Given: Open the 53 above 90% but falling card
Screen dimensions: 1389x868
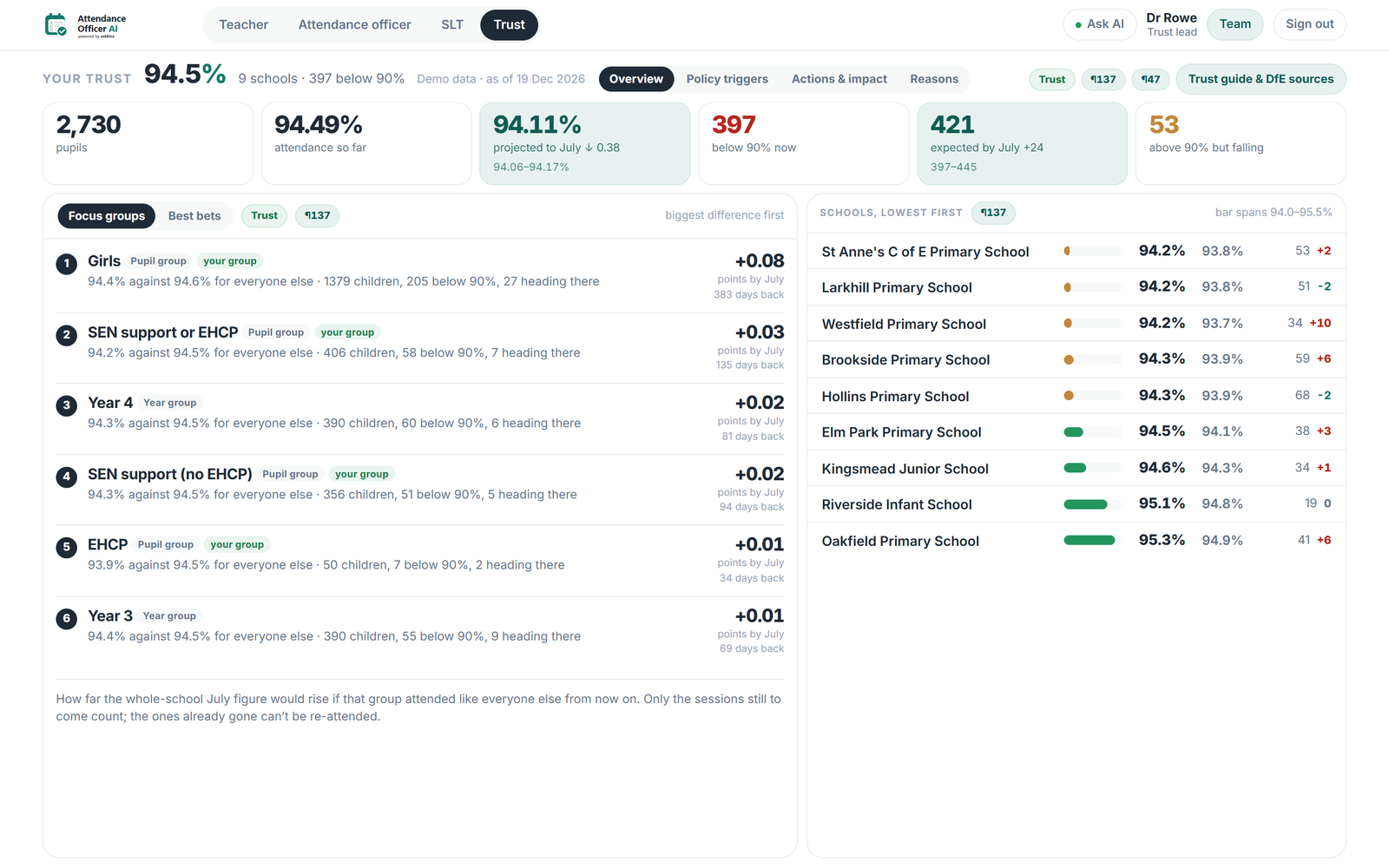Looking at the screenshot, I should tap(1241, 143).
